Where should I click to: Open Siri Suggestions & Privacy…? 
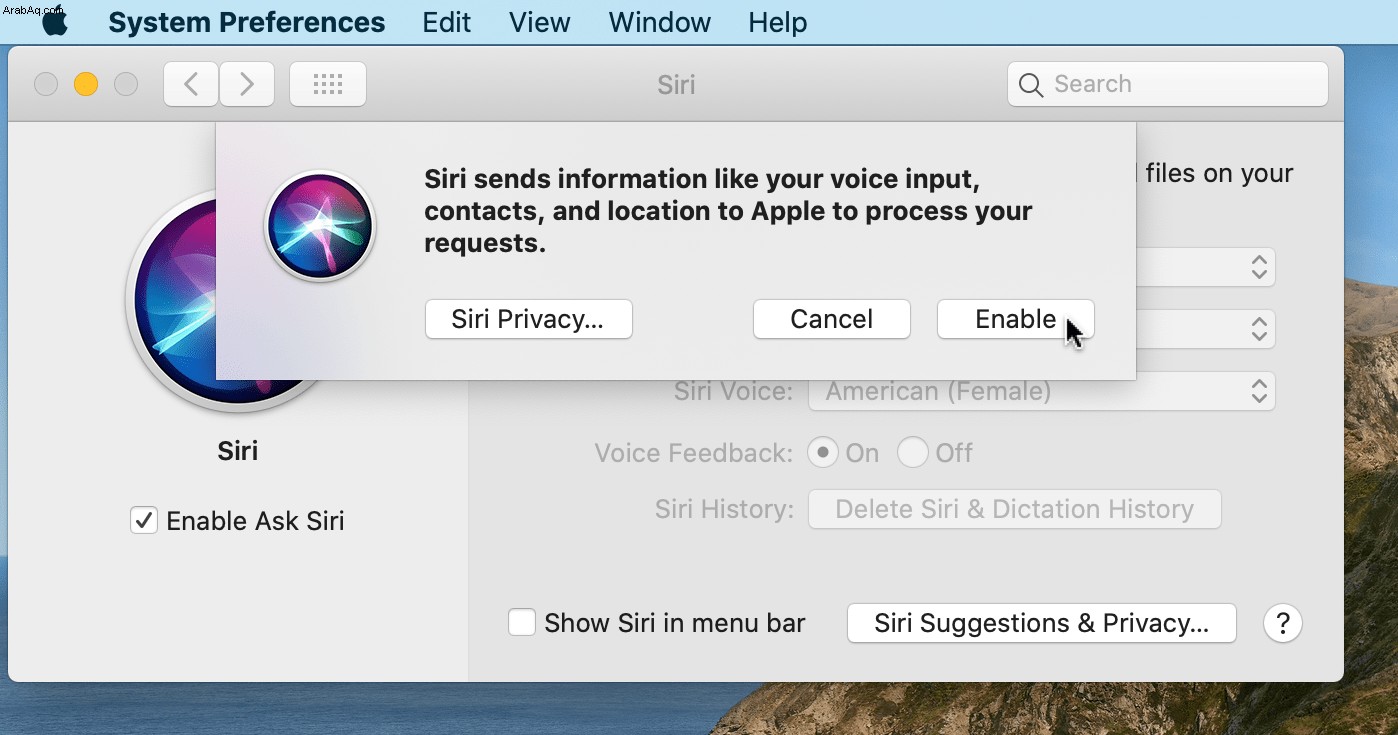coord(1042,623)
